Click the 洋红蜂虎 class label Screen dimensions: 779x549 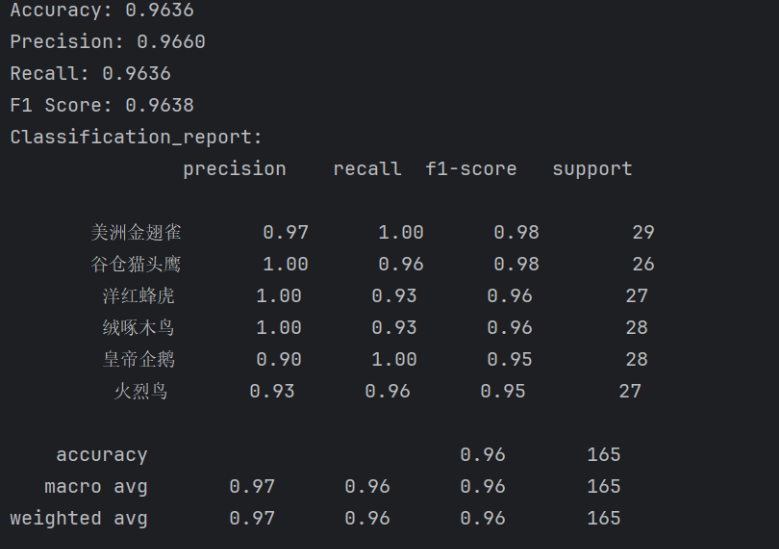point(139,296)
